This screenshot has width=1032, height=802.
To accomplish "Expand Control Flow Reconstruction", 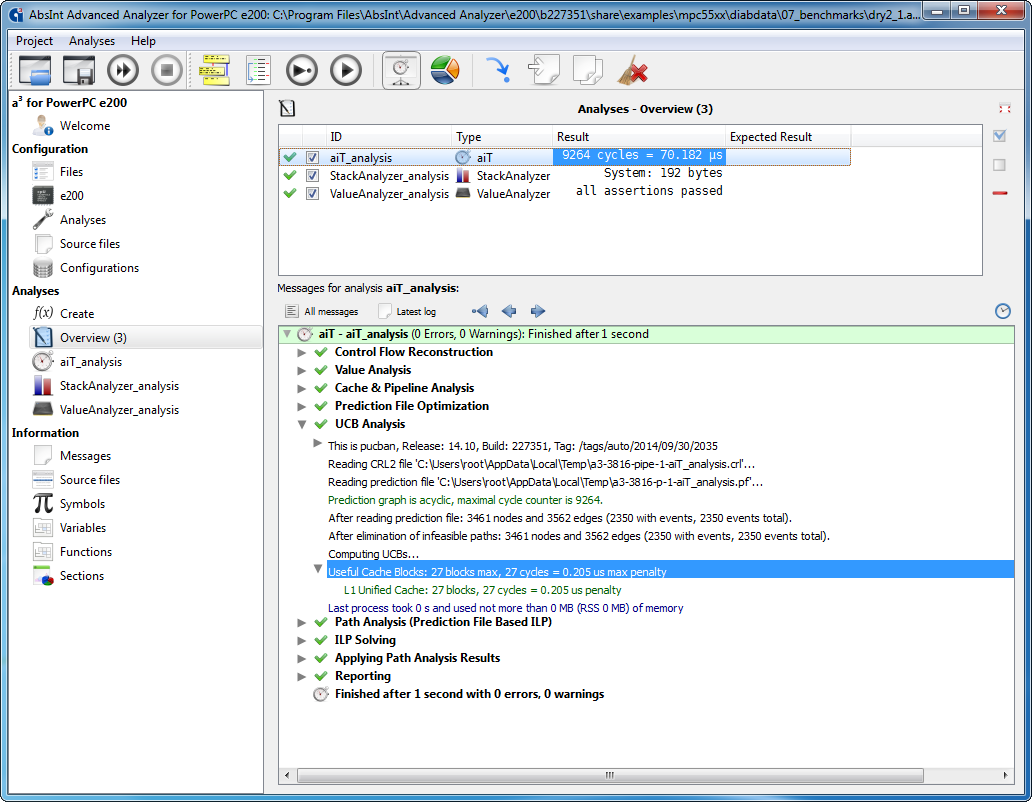I will pyautogui.click(x=301, y=353).
